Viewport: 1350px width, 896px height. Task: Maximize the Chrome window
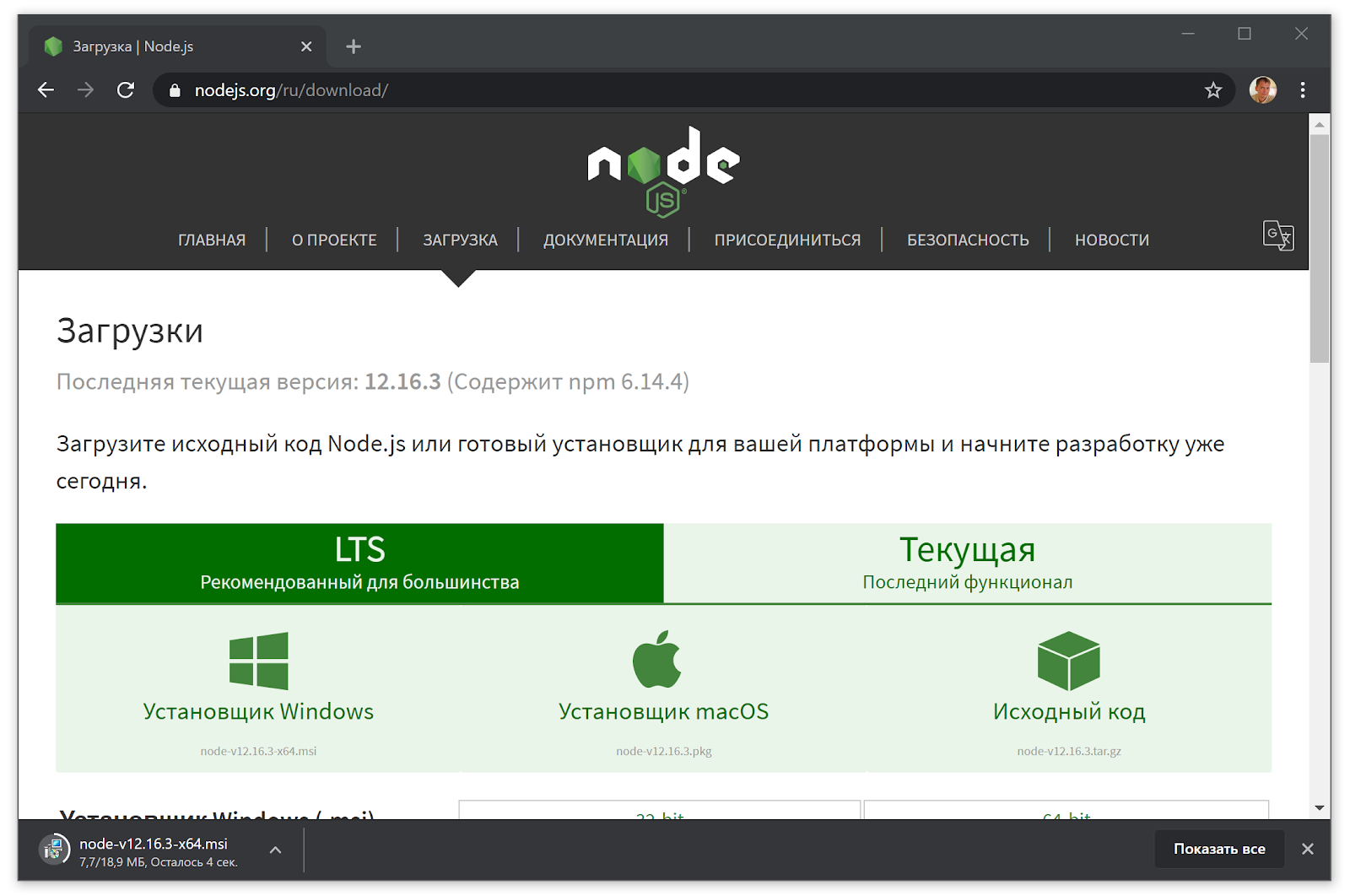pyautogui.click(x=1245, y=34)
